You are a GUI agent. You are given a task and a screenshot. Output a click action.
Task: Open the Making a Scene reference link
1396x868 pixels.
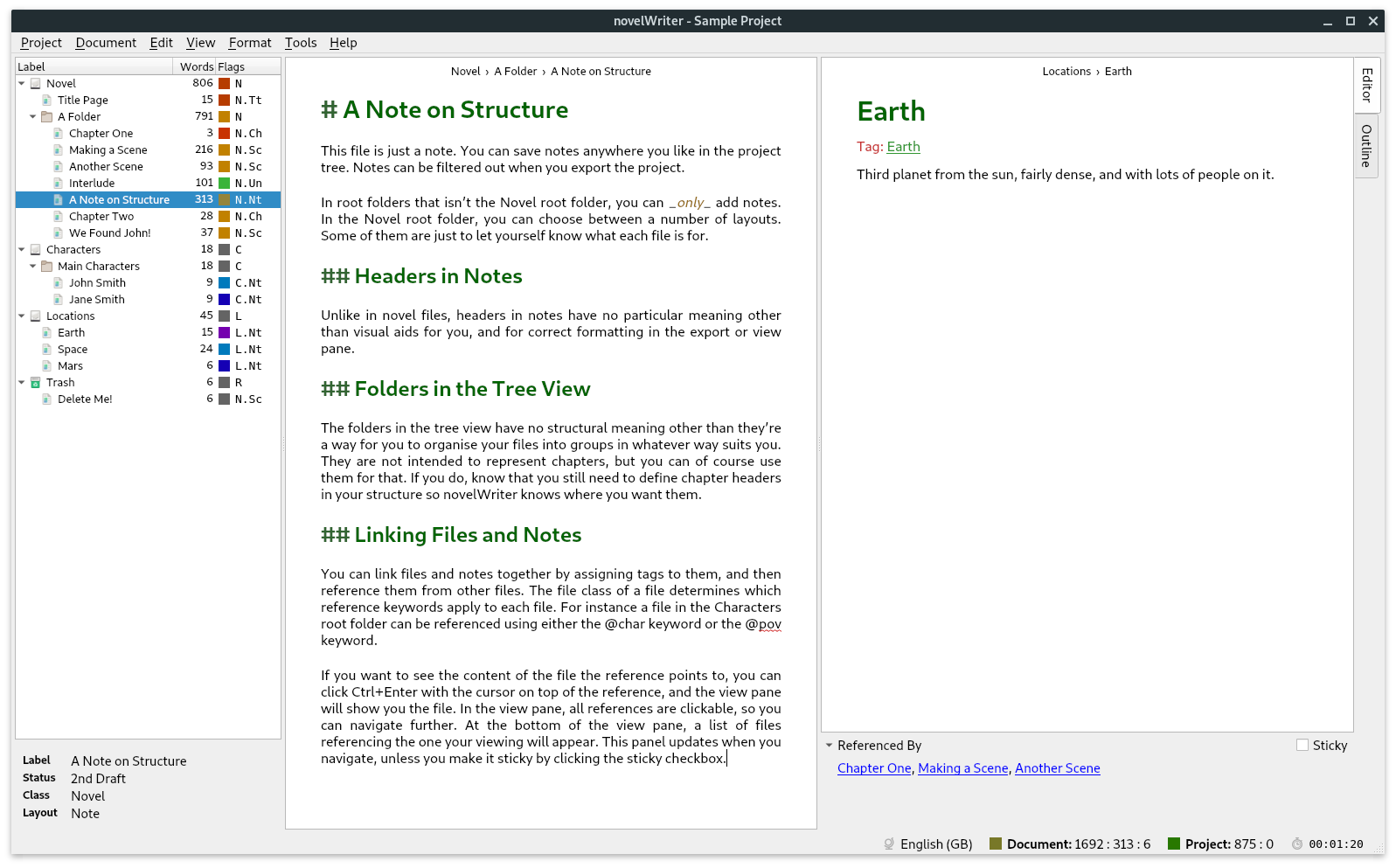(962, 768)
